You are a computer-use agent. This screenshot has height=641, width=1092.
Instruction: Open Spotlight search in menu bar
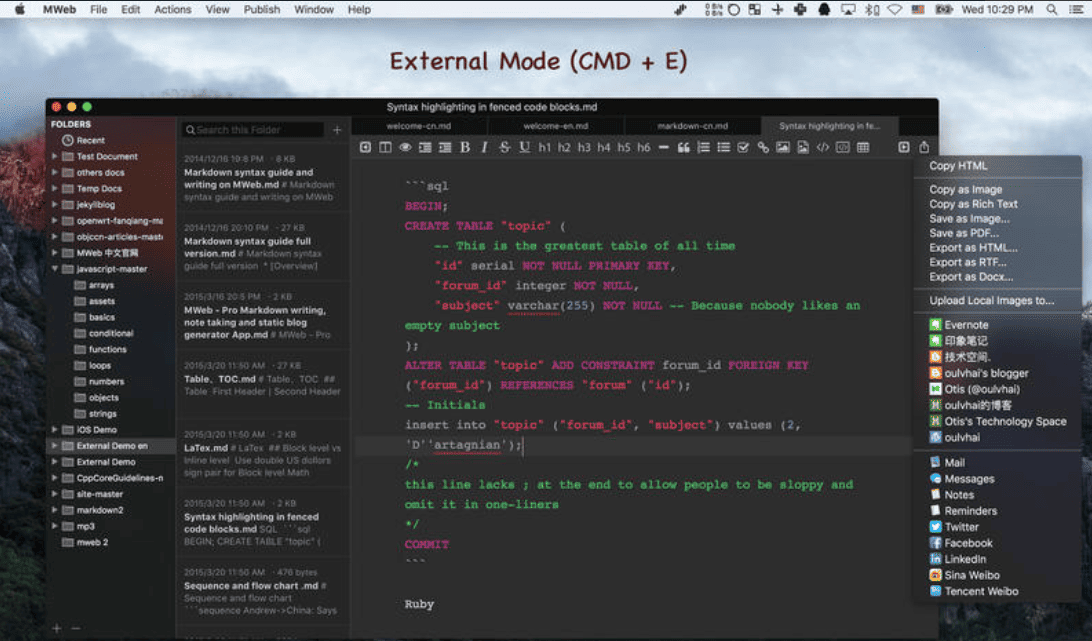coord(1052,10)
